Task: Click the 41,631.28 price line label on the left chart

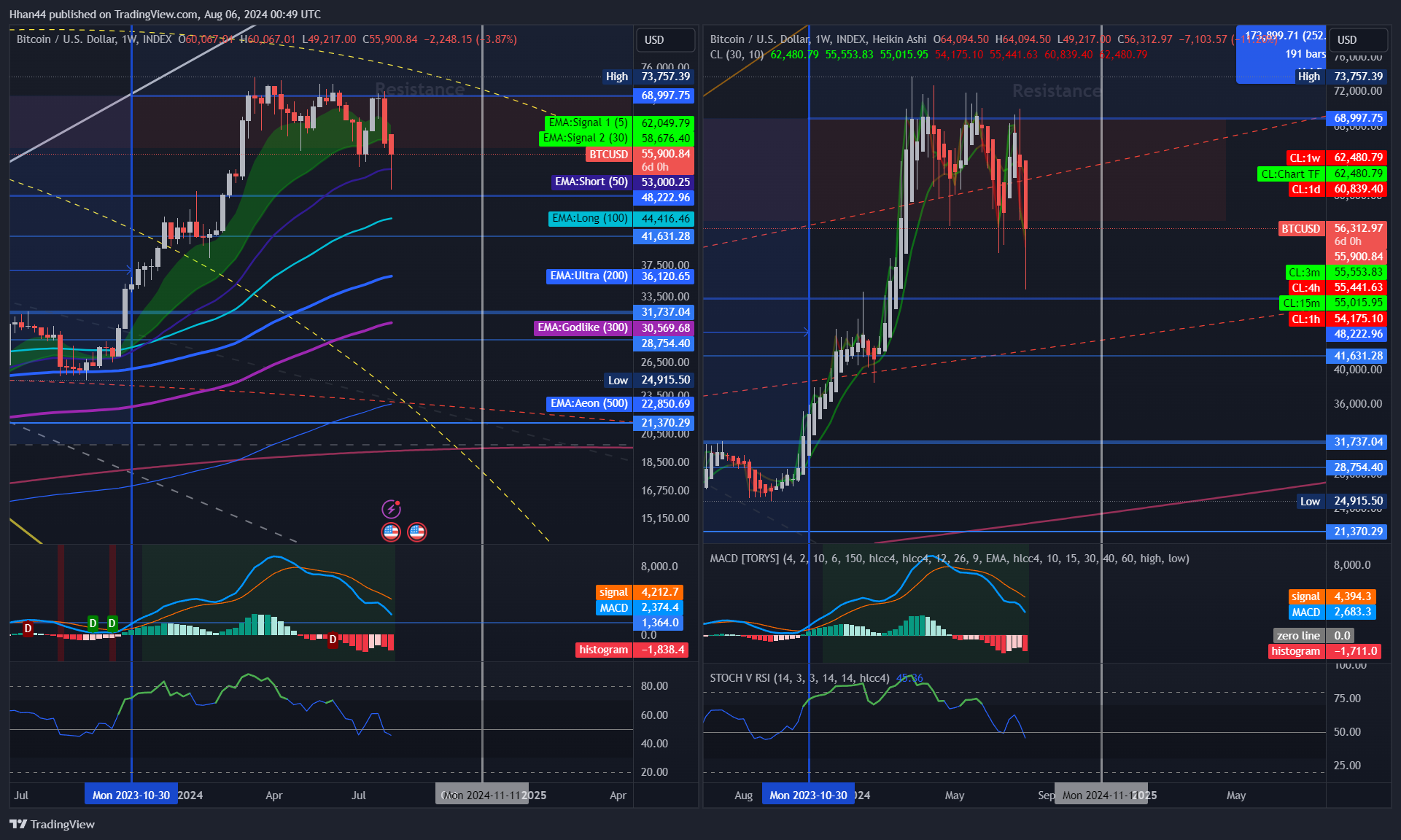Action: (664, 237)
